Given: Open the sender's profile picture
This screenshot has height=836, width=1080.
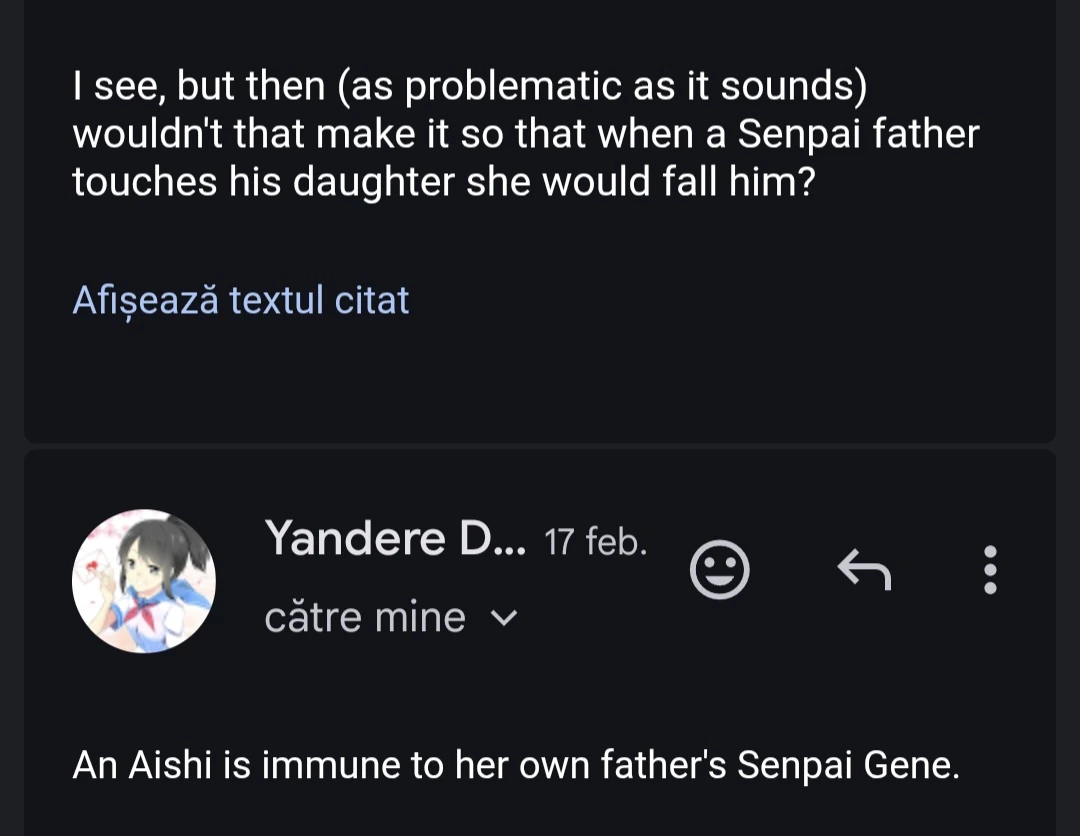Looking at the screenshot, I should 144,581.
